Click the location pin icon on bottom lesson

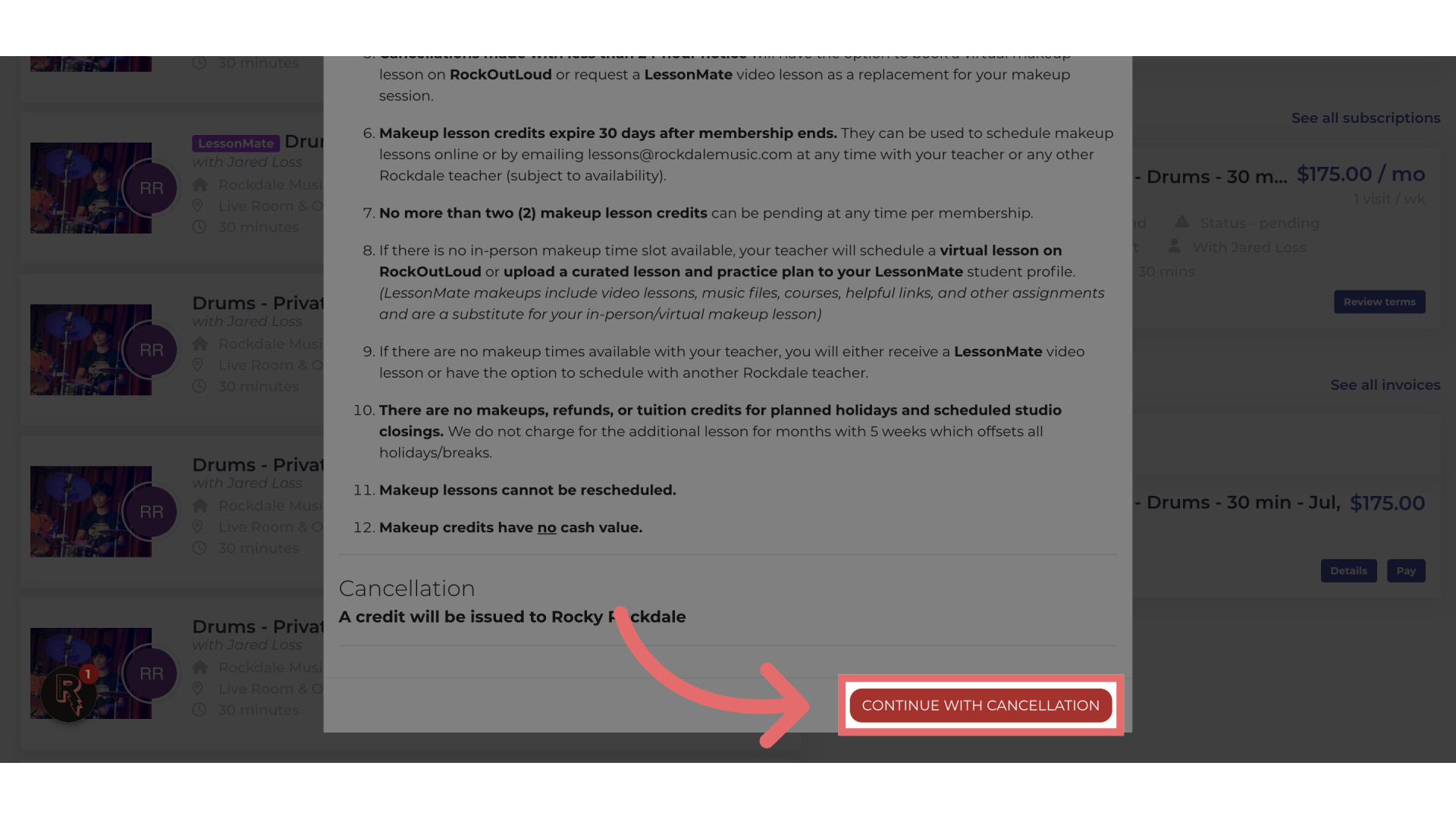point(197,688)
